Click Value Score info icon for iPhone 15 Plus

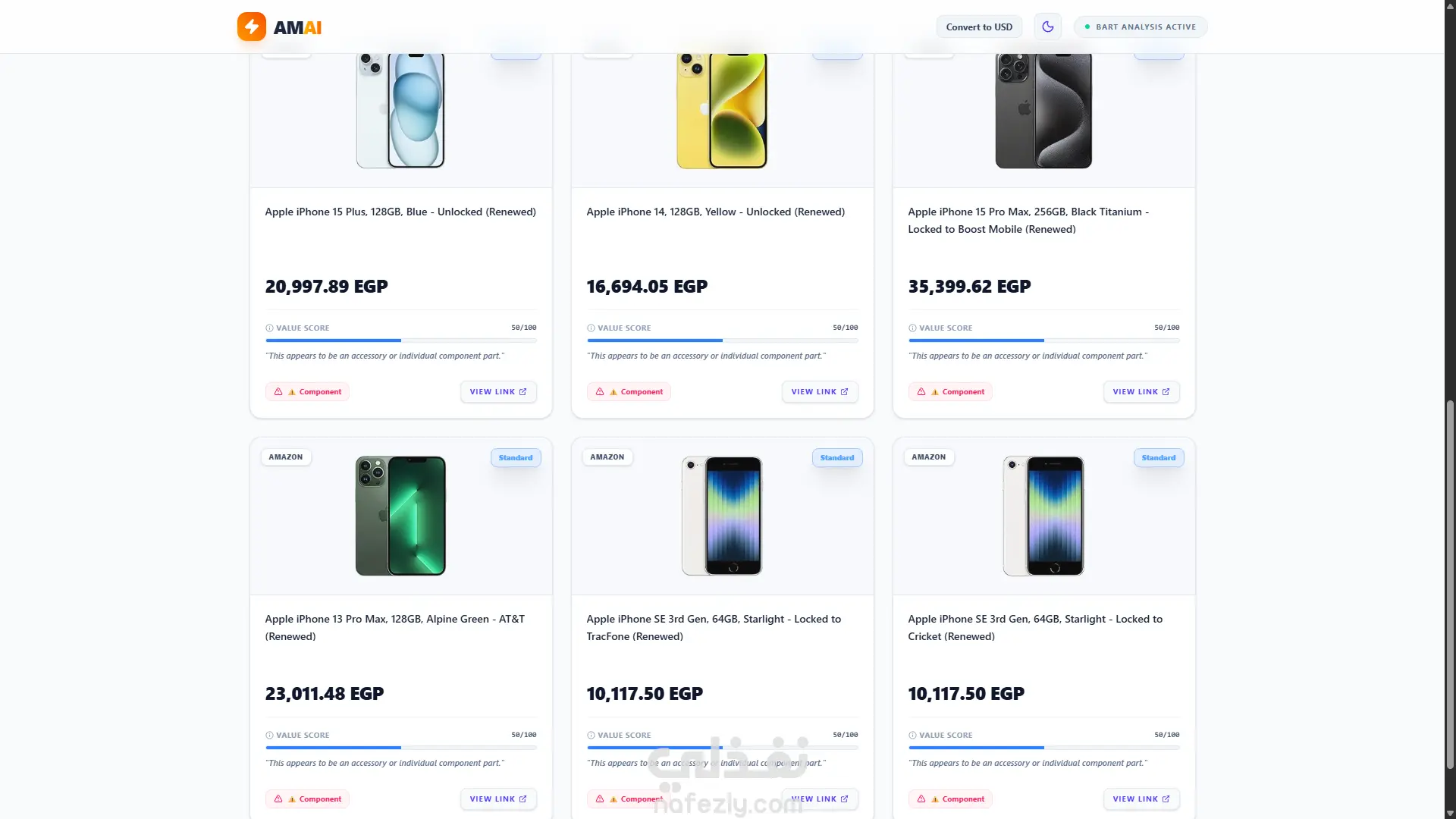pos(269,328)
